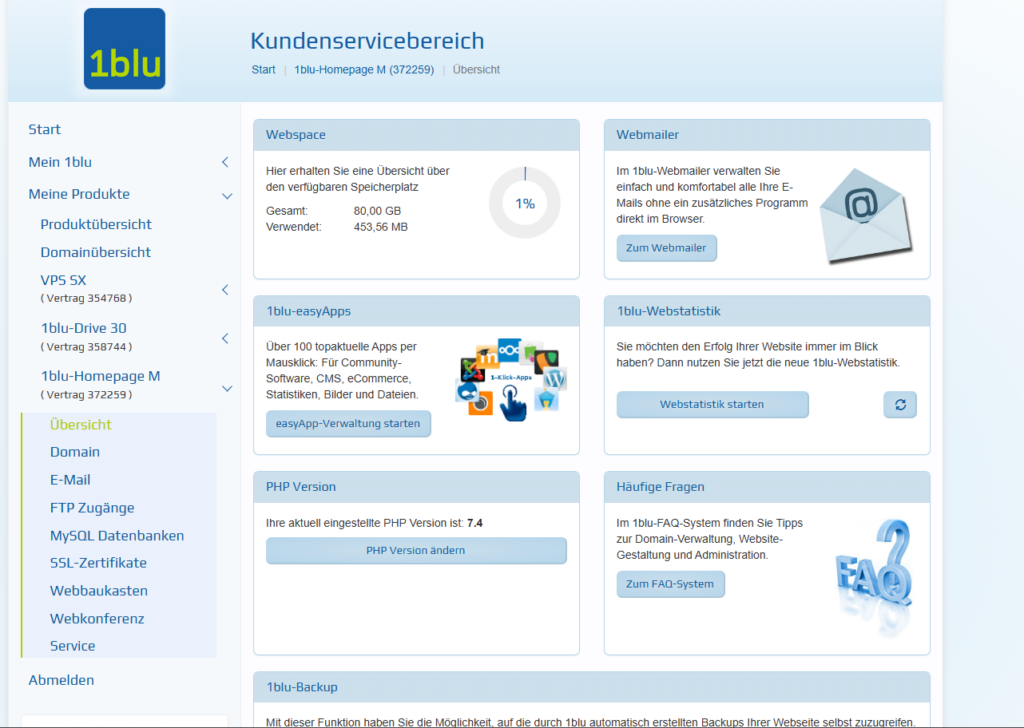
Task: Click the refresh icon beside Webstatistik starten
Action: pyautogui.click(x=900, y=405)
